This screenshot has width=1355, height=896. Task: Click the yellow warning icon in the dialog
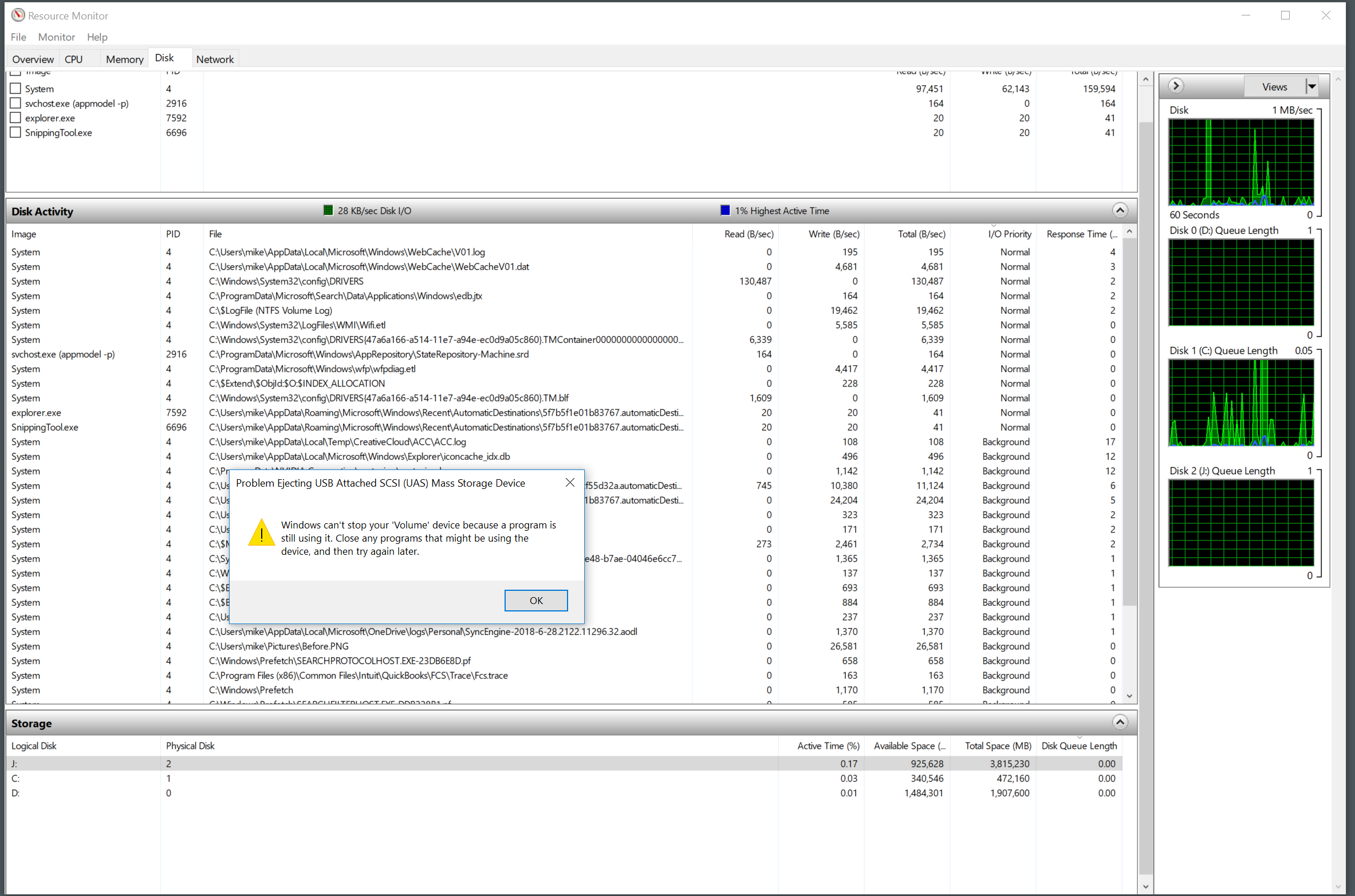coord(261,533)
